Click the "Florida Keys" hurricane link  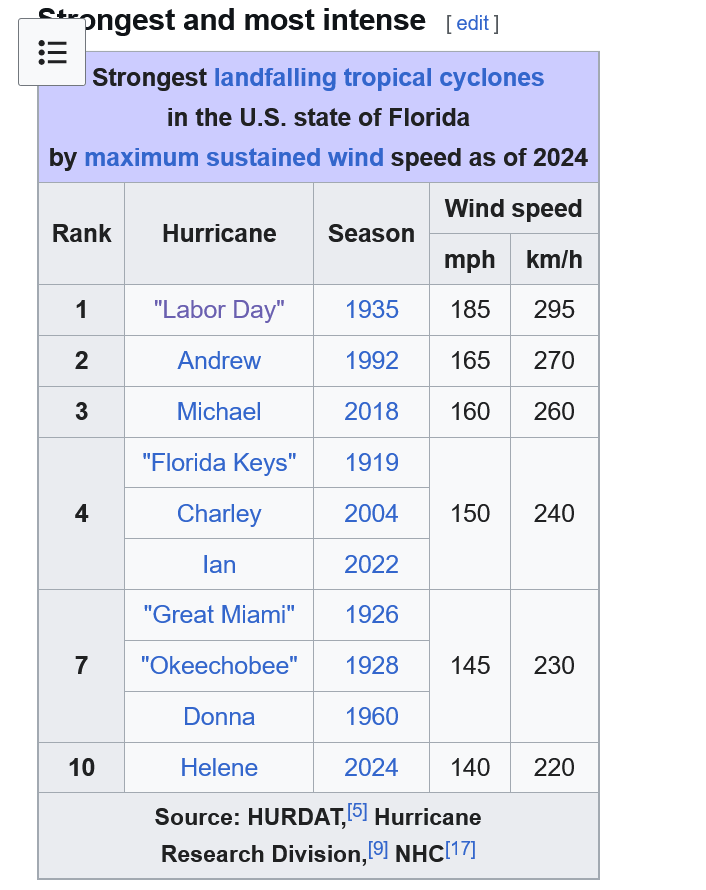(x=219, y=463)
